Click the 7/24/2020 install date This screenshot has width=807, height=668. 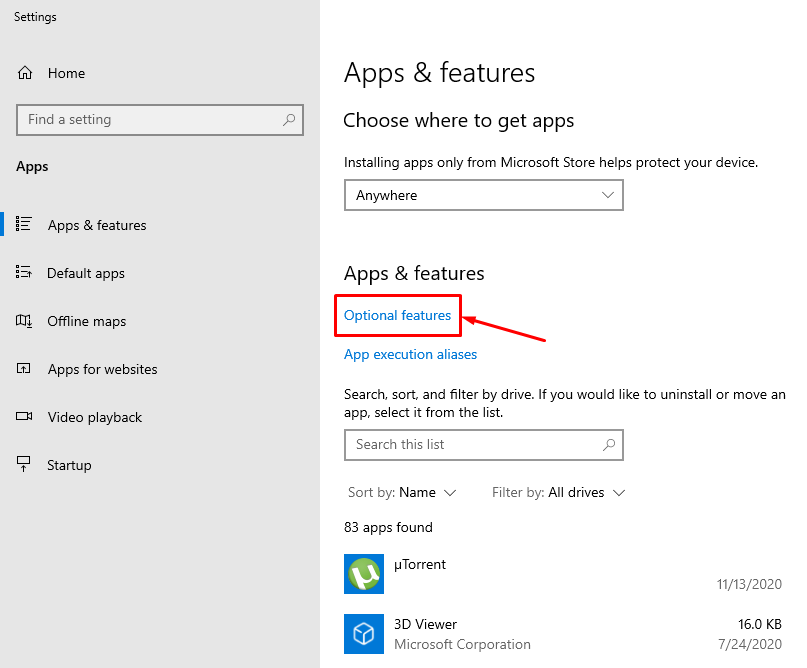coord(750,644)
